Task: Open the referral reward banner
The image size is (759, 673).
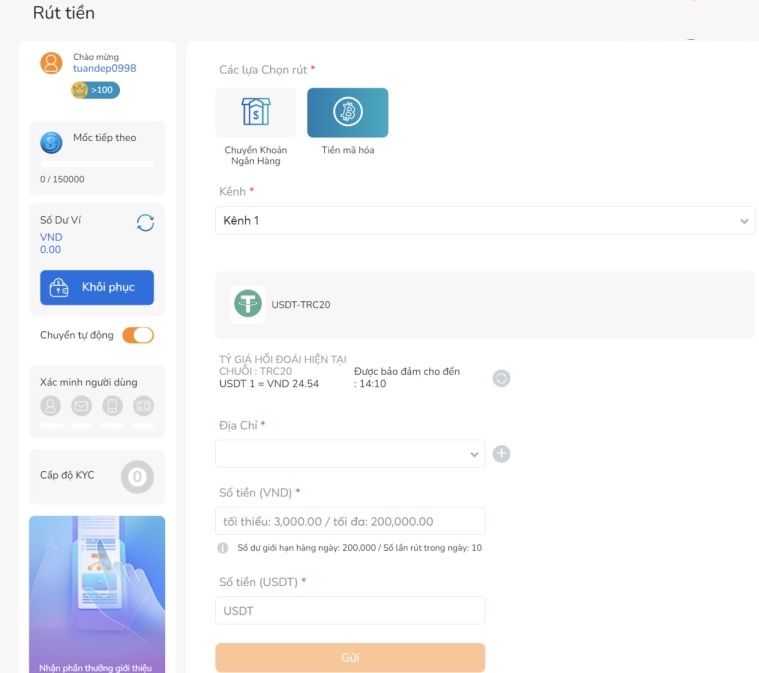Action: tap(97, 595)
